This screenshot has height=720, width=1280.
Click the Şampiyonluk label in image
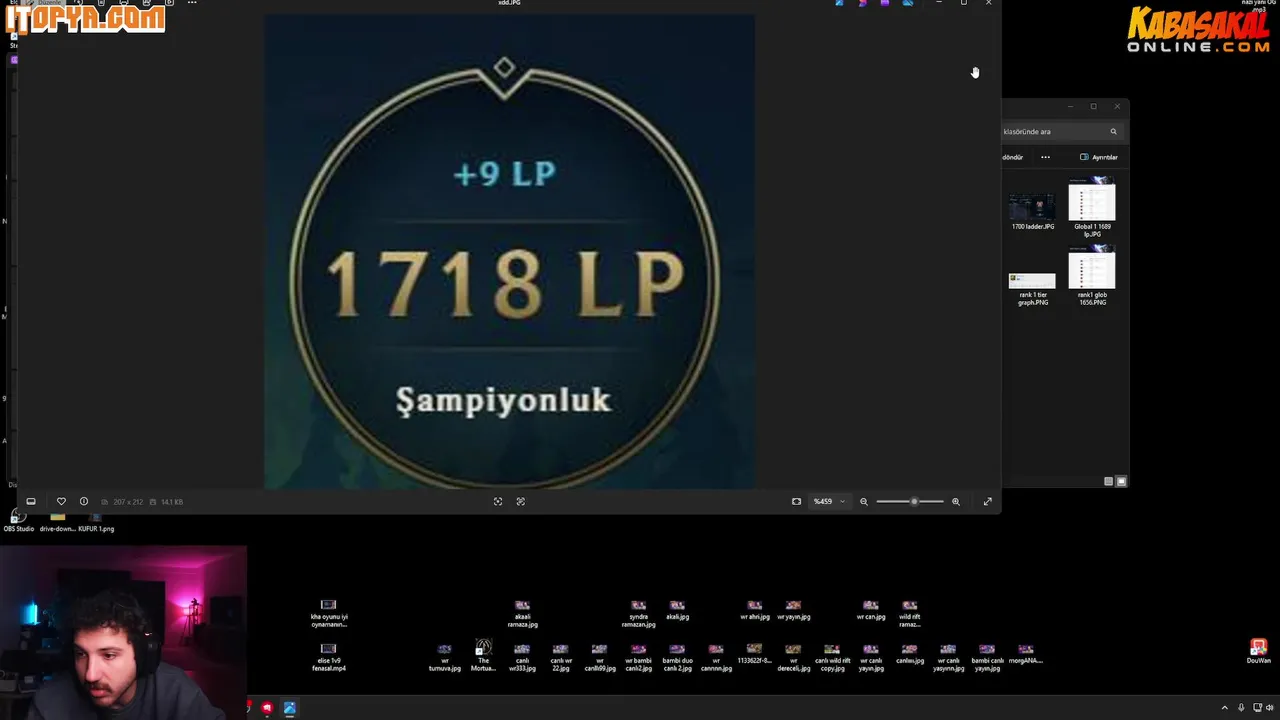(503, 401)
